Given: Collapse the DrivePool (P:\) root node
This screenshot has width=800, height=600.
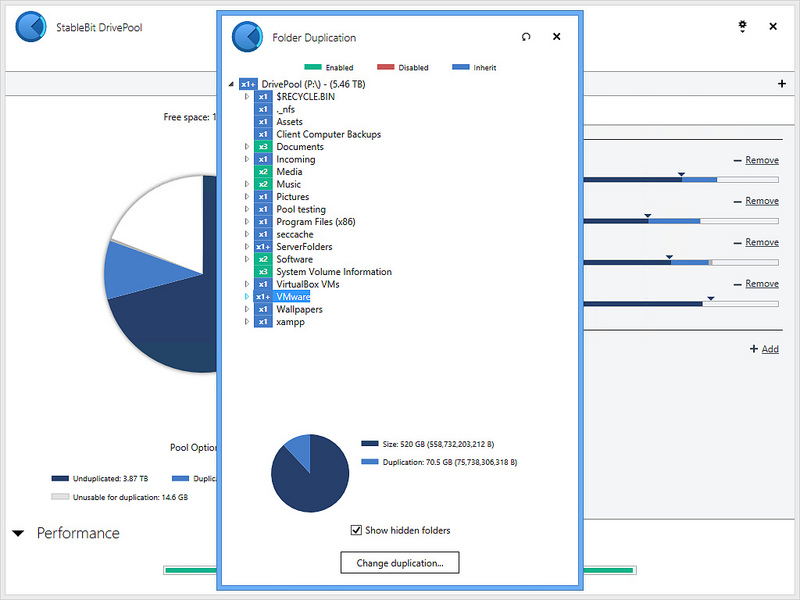Looking at the screenshot, I should 231,84.
